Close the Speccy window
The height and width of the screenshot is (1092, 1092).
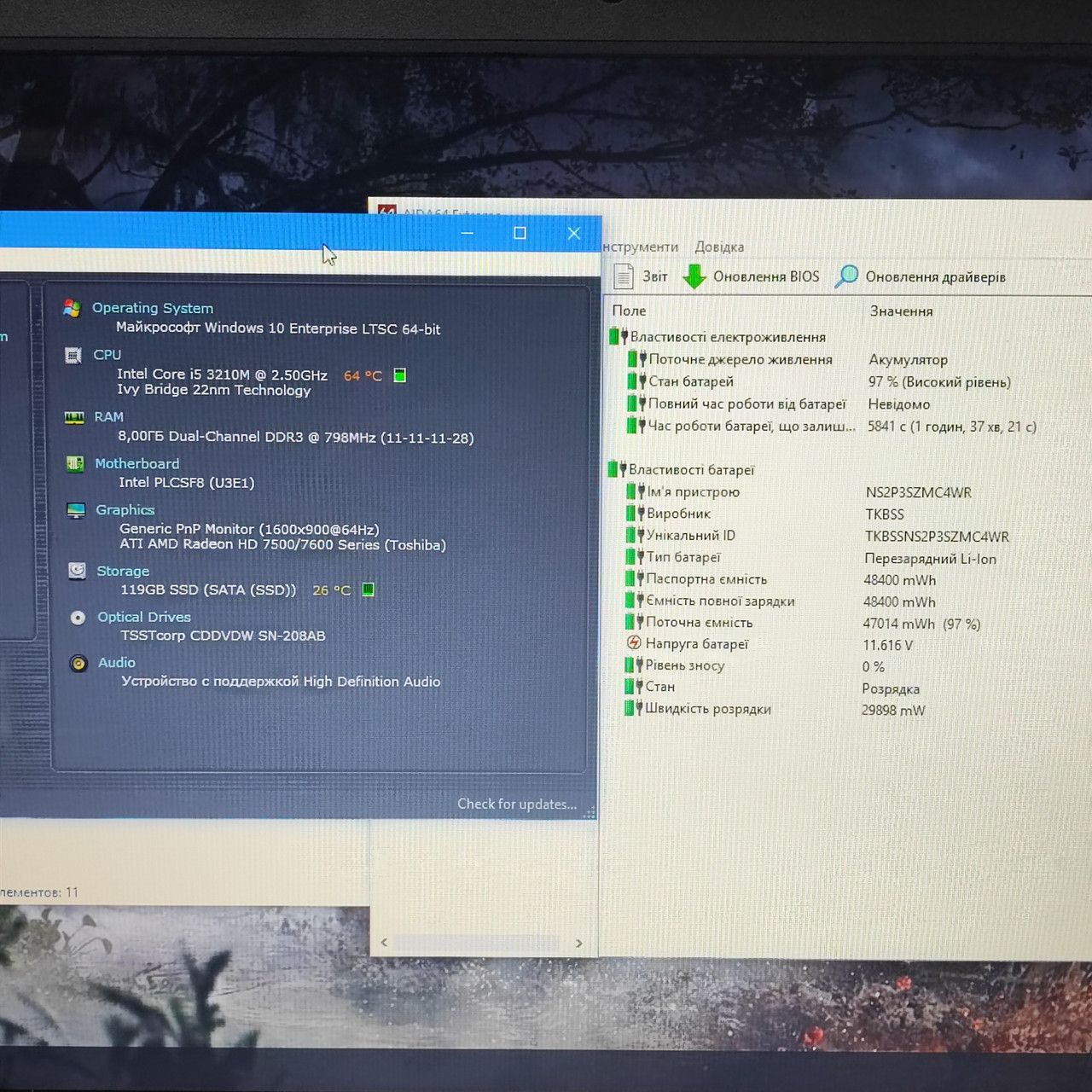[574, 233]
